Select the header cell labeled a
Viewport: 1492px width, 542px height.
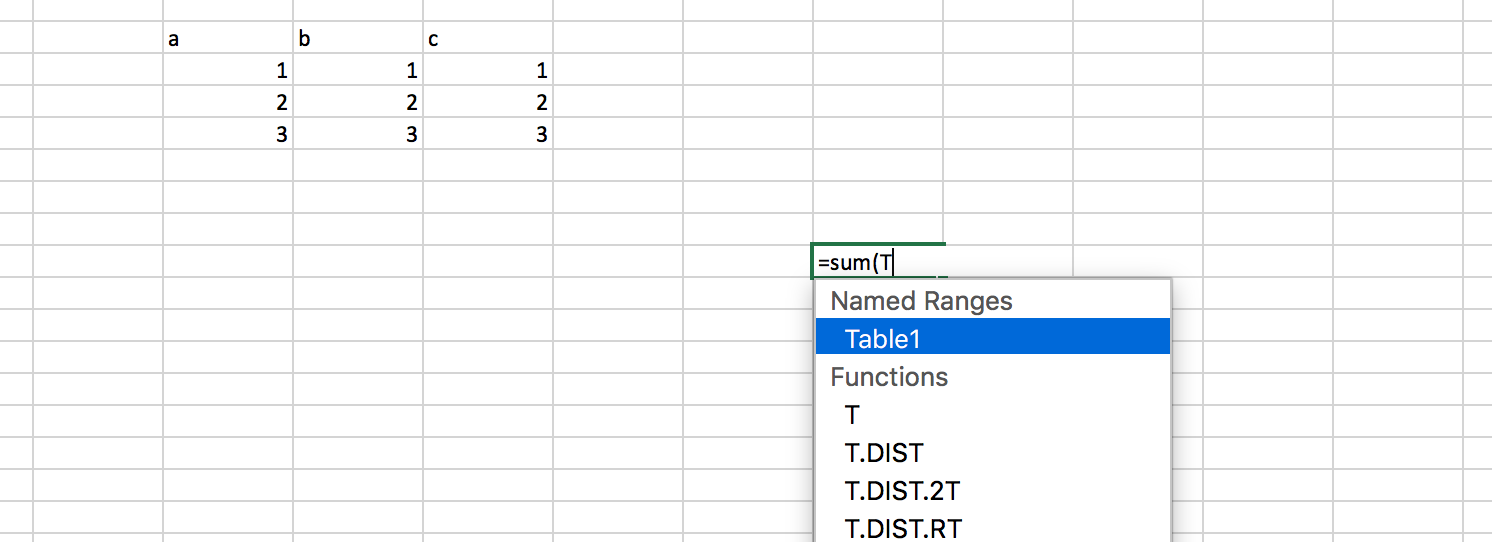click(228, 39)
